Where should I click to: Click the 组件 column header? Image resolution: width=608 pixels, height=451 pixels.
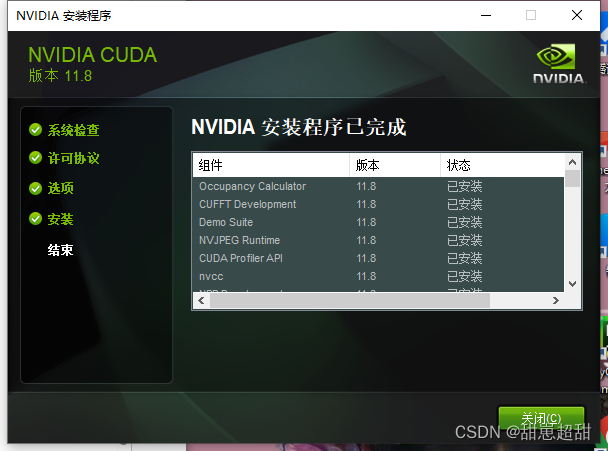point(271,166)
